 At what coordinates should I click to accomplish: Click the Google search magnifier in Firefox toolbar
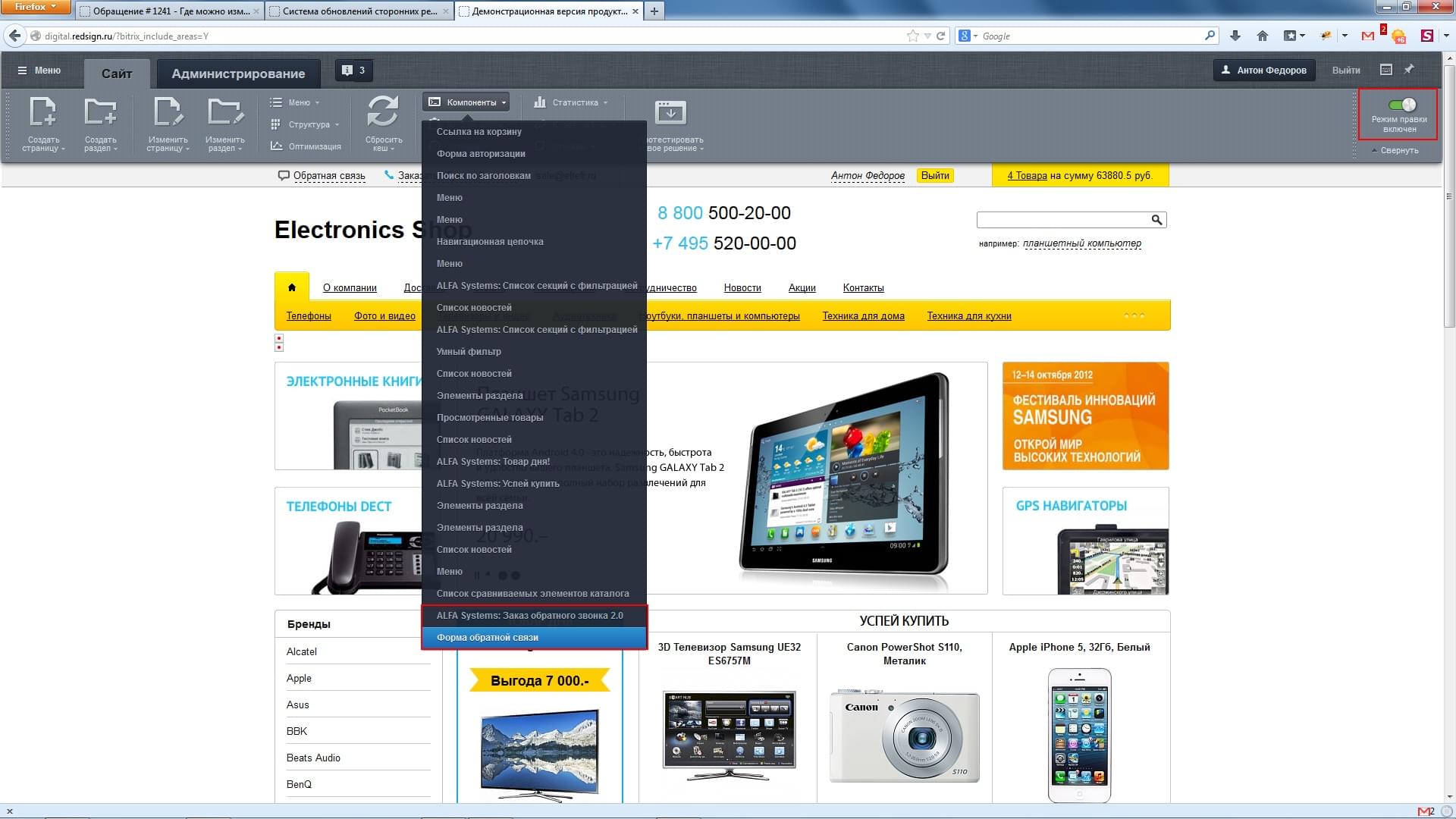(1210, 36)
